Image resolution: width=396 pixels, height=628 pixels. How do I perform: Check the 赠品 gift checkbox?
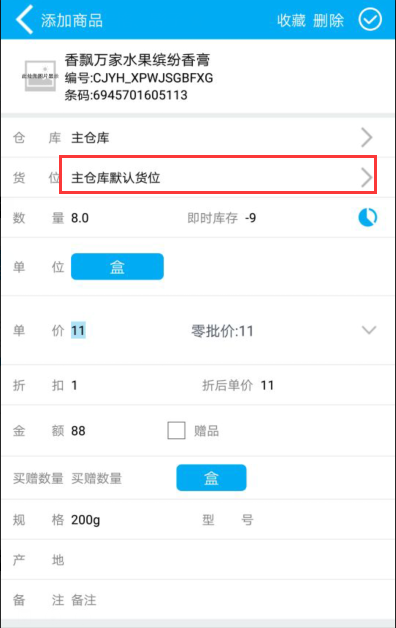176,431
